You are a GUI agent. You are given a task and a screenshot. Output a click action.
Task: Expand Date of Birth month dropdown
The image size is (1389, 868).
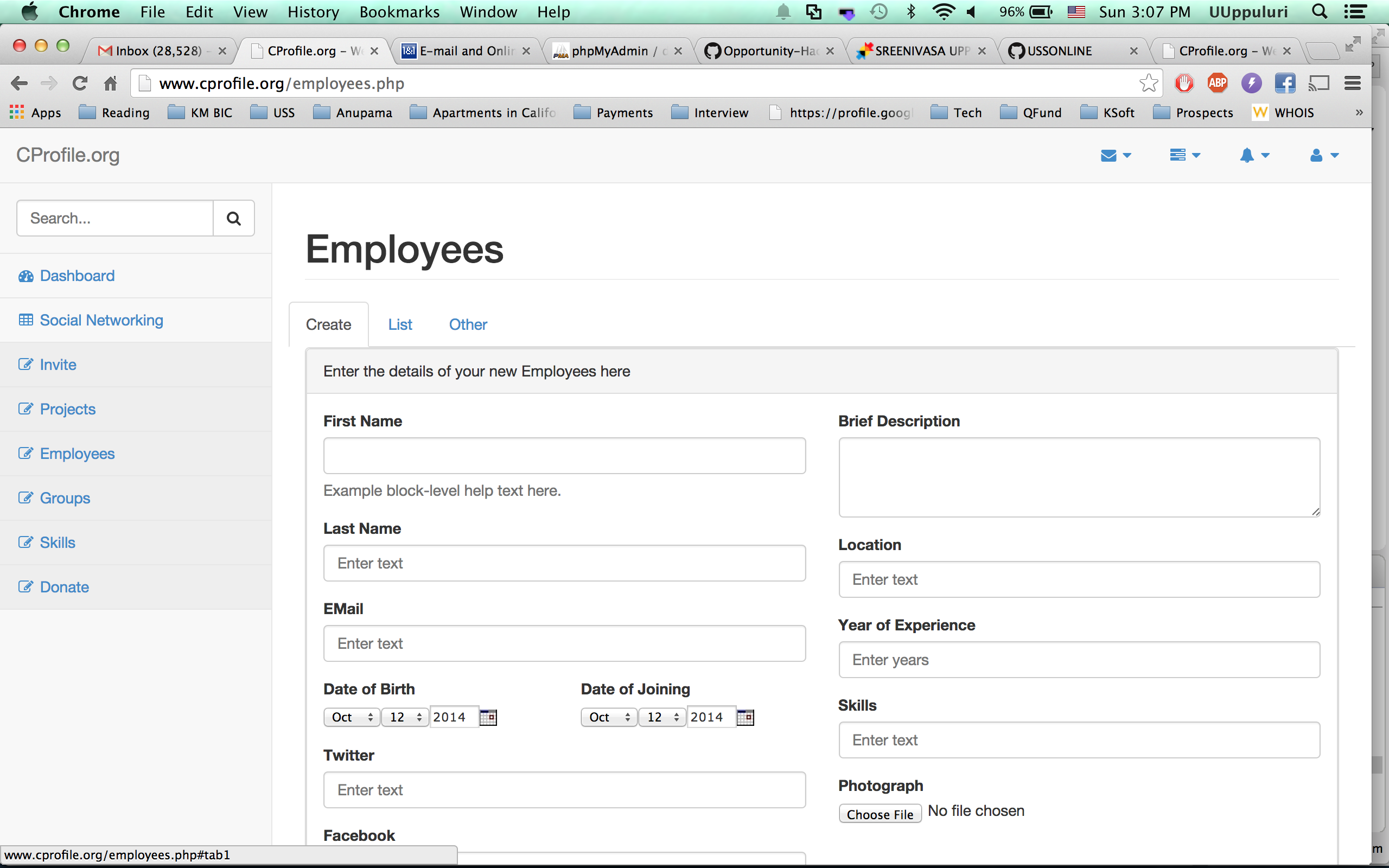coord(351,717)
